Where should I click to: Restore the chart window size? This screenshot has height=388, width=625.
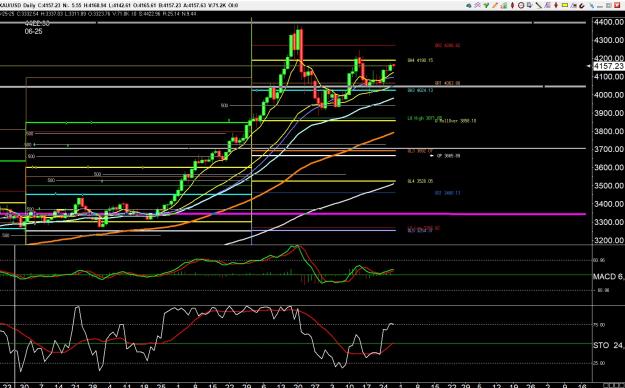tap(609, 5)
